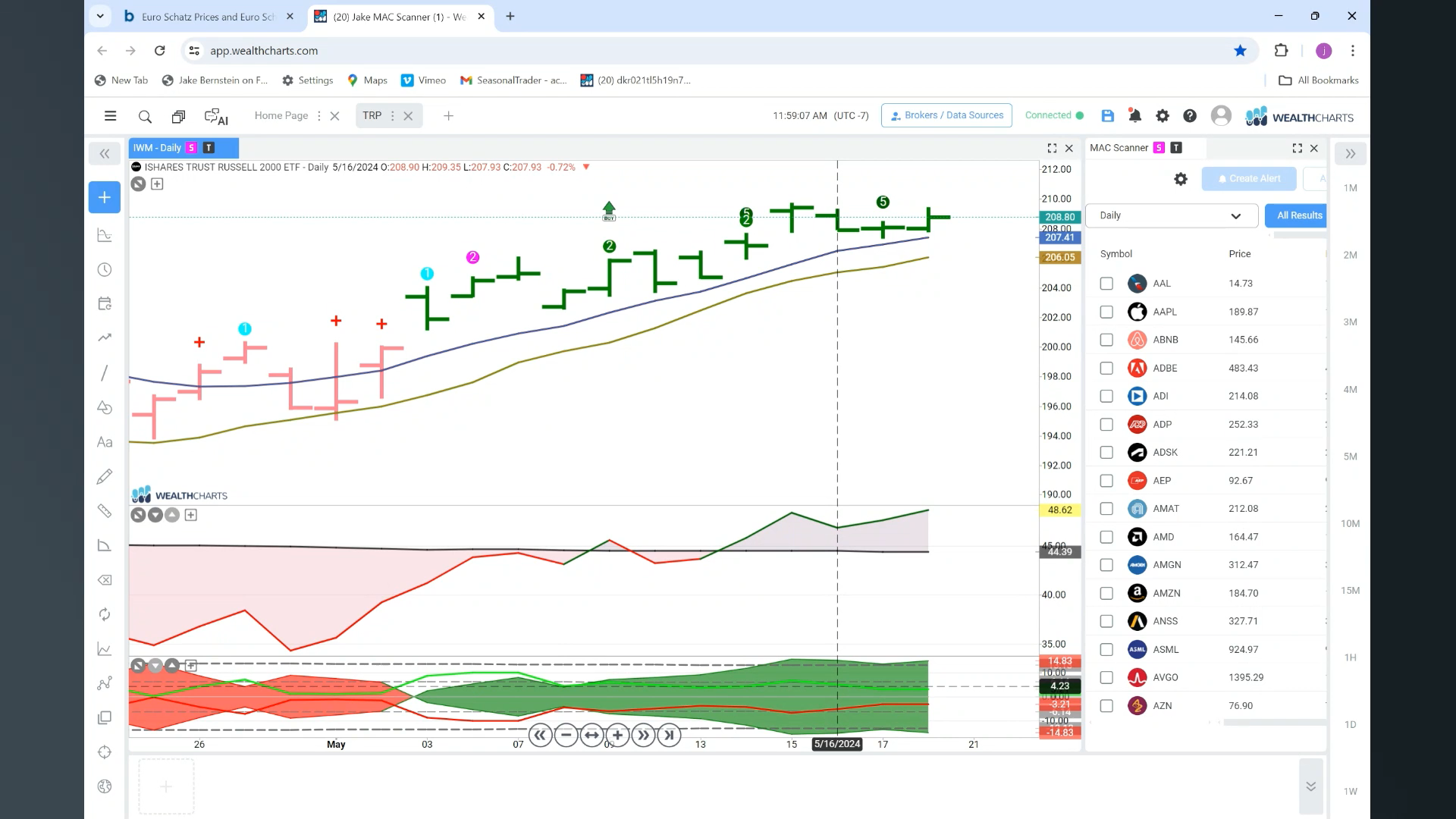This screenshot has width=1456, height=819.
Task: Expand price pane indicator plus box
Action: pyautogui.click(x=157, y=184)
